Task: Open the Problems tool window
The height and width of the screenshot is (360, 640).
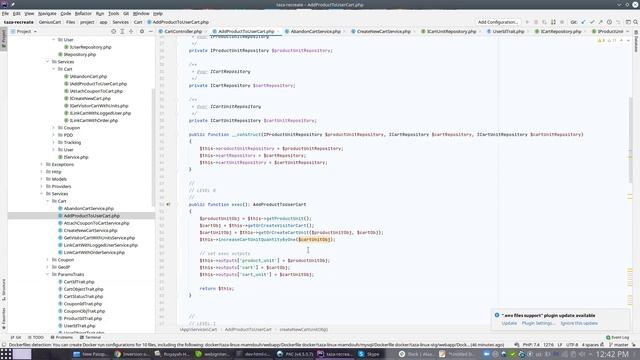Action: 62,337
